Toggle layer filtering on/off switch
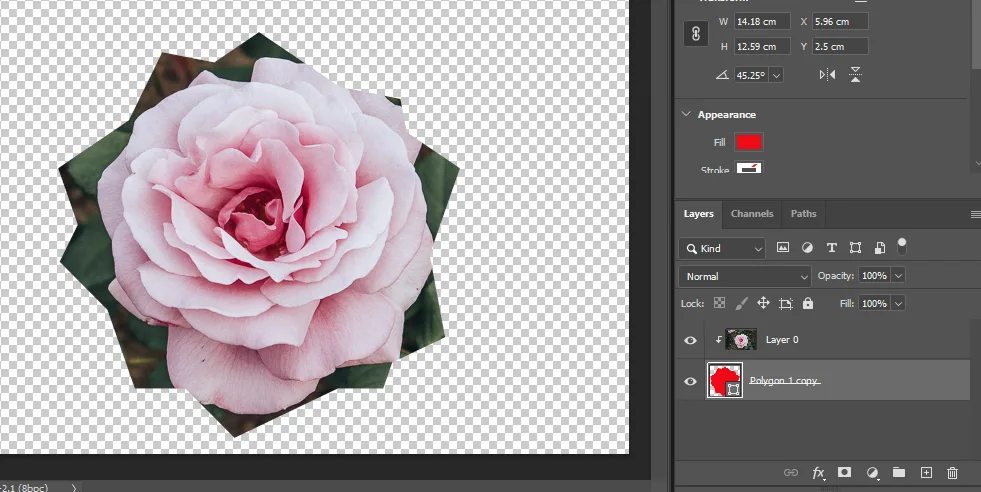The image size is (981, 492). coord(902,246)
